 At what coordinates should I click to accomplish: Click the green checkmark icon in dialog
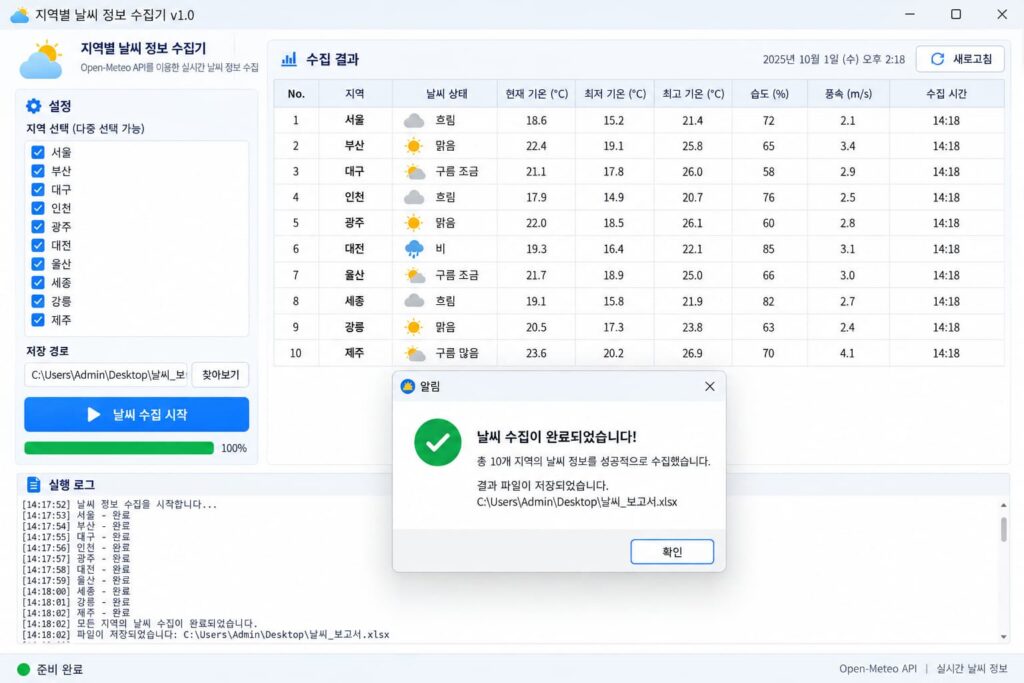click(438, 442)
